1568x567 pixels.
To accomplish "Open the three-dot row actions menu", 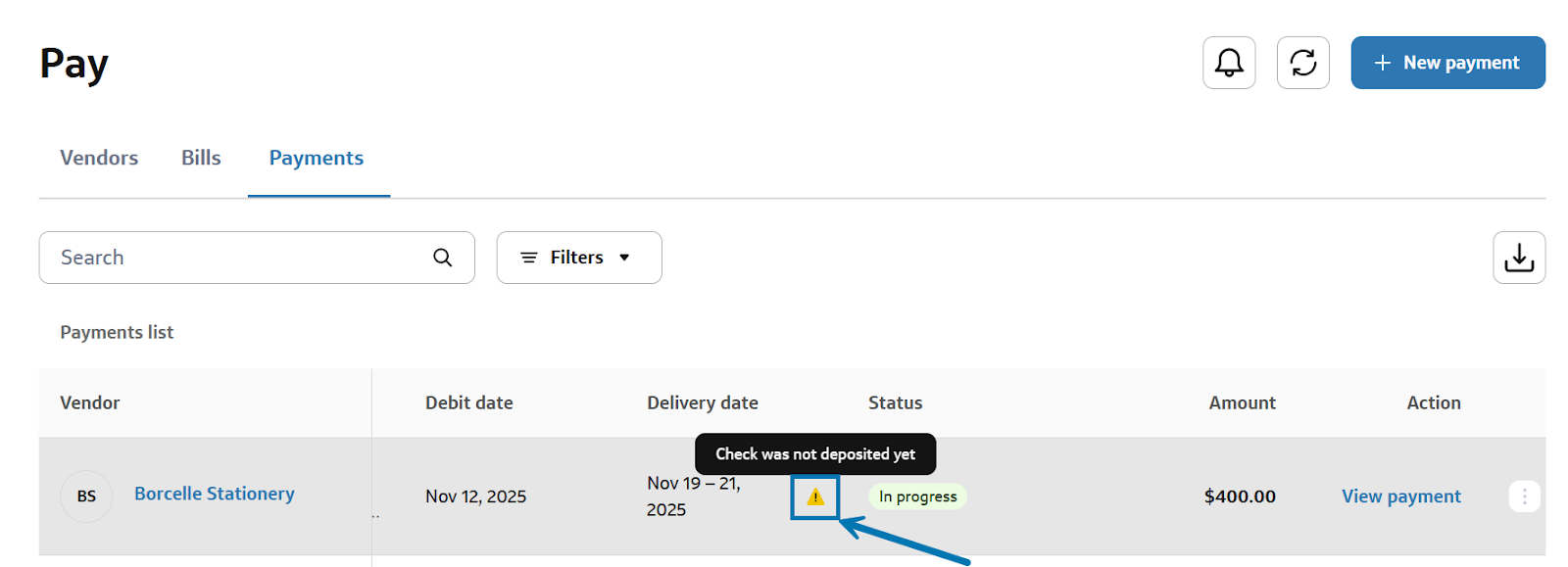I will [1524, 496].
